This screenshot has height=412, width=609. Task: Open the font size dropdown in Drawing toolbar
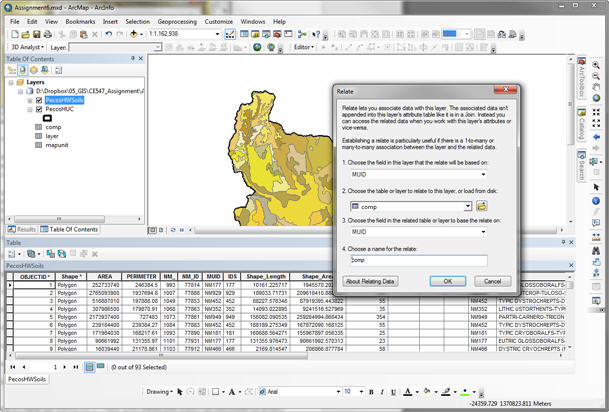point(361,392)
